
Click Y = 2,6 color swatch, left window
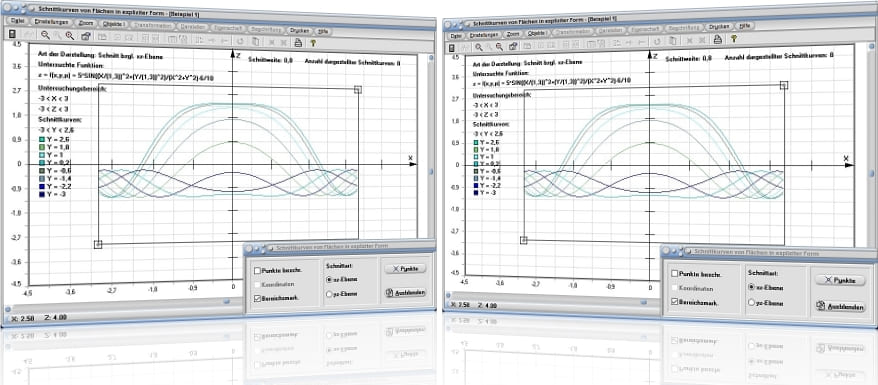coord(42,139)
